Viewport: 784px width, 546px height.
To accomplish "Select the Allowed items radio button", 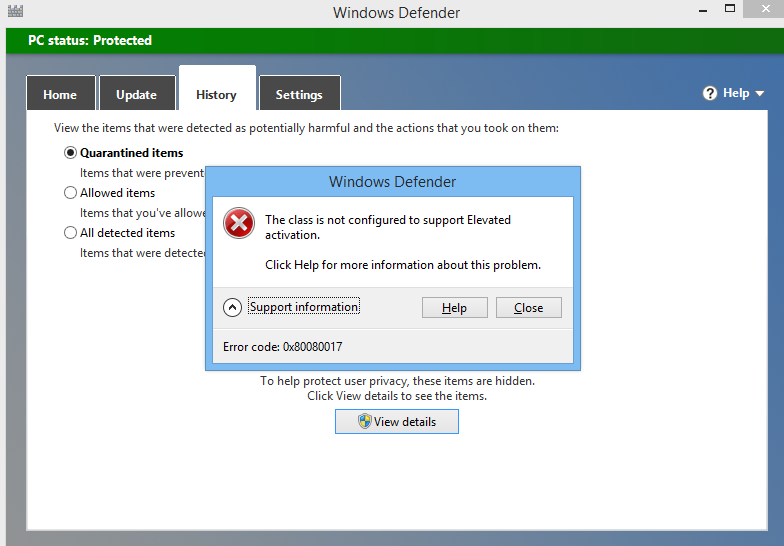I will 70,192.
